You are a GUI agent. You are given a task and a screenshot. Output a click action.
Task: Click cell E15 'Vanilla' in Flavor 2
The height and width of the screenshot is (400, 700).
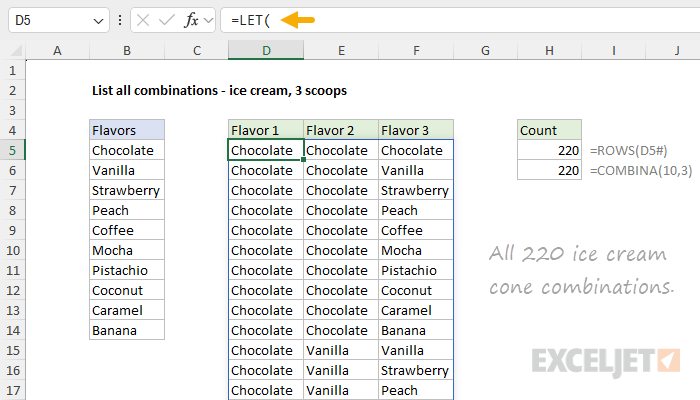(x=341, y=350)
